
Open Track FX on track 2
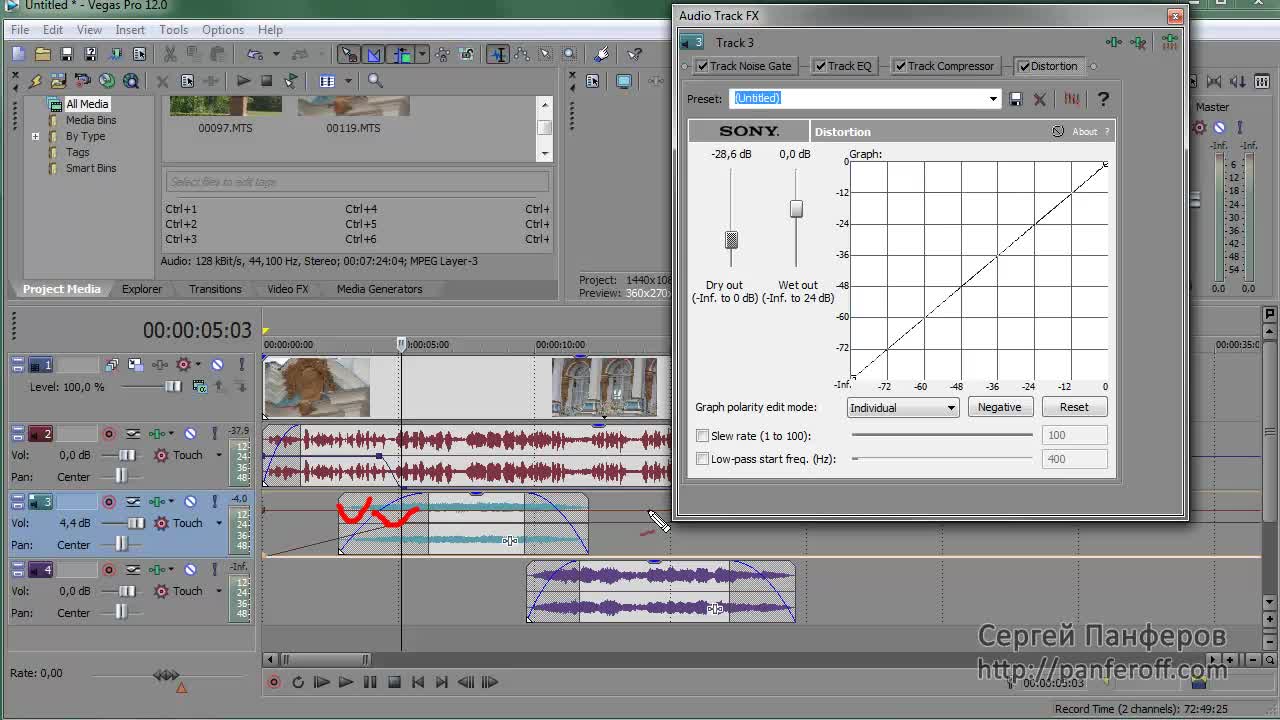click(x=155, y=433)
